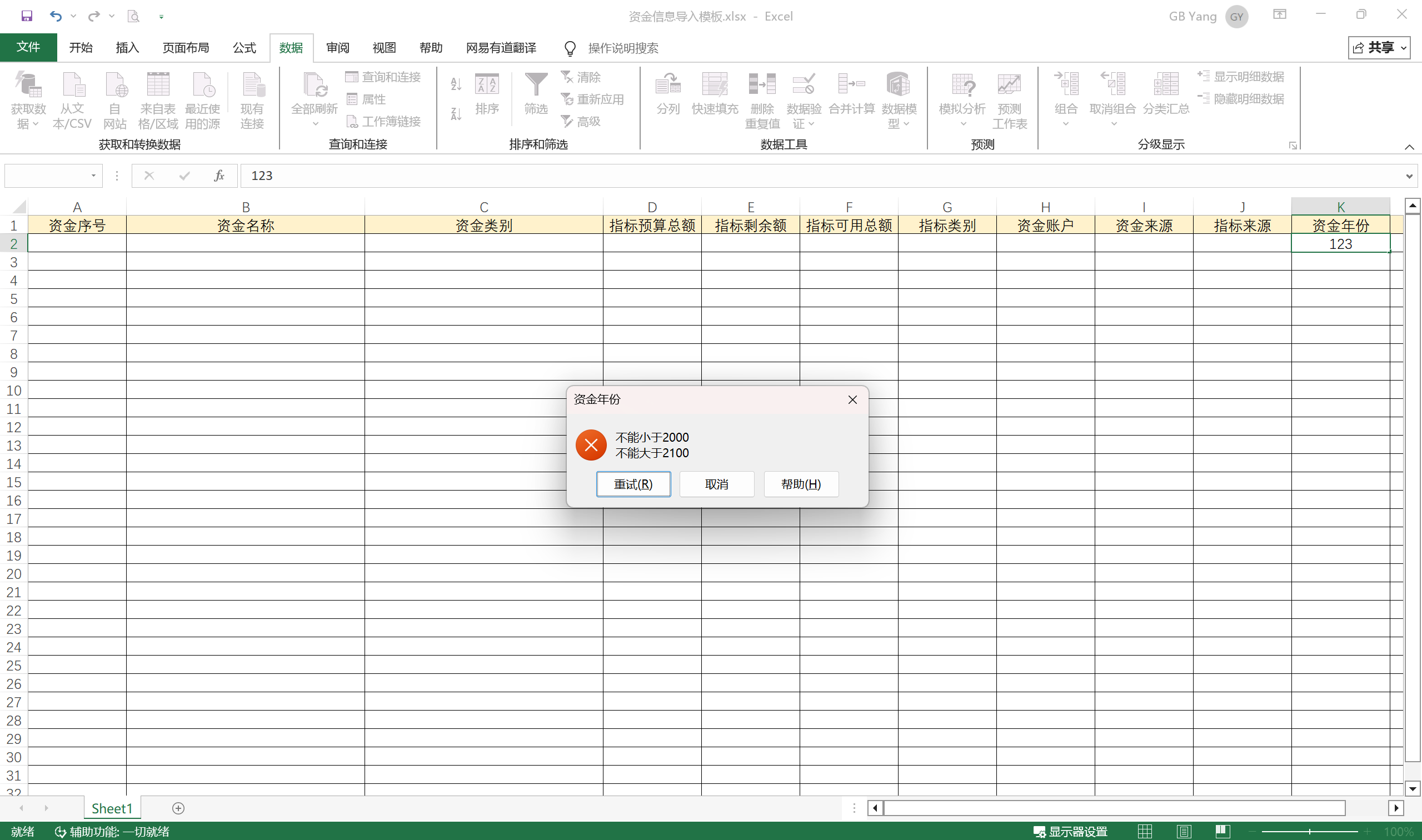Expand the formula bar with chevron
This screenshot has width=1422, height=840.
pos(1409,176)
